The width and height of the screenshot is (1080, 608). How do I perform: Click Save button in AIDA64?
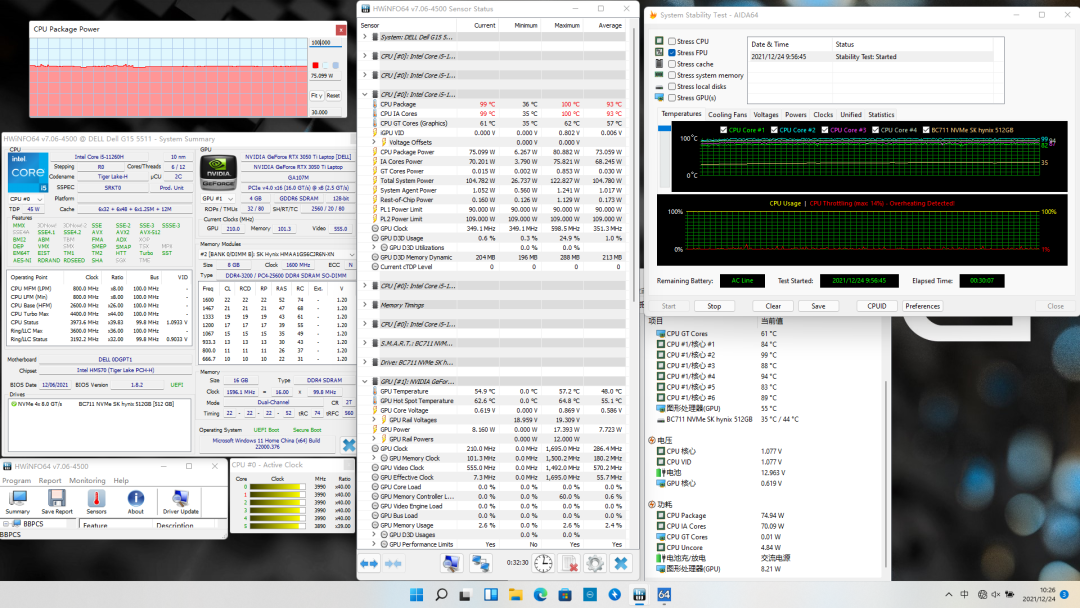pyautogui.click(x=818, y=306)
